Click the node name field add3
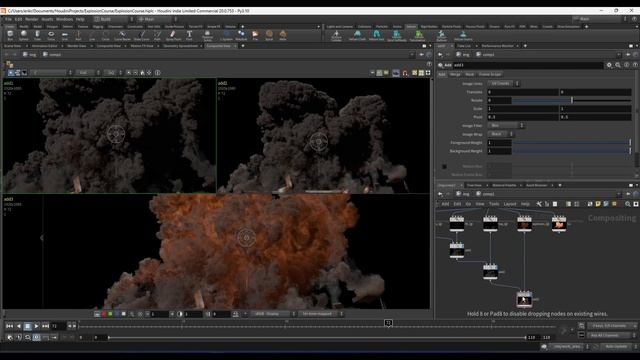Image resolution: width=640 pixels, height=360 pixels. [x=527, y=65]
